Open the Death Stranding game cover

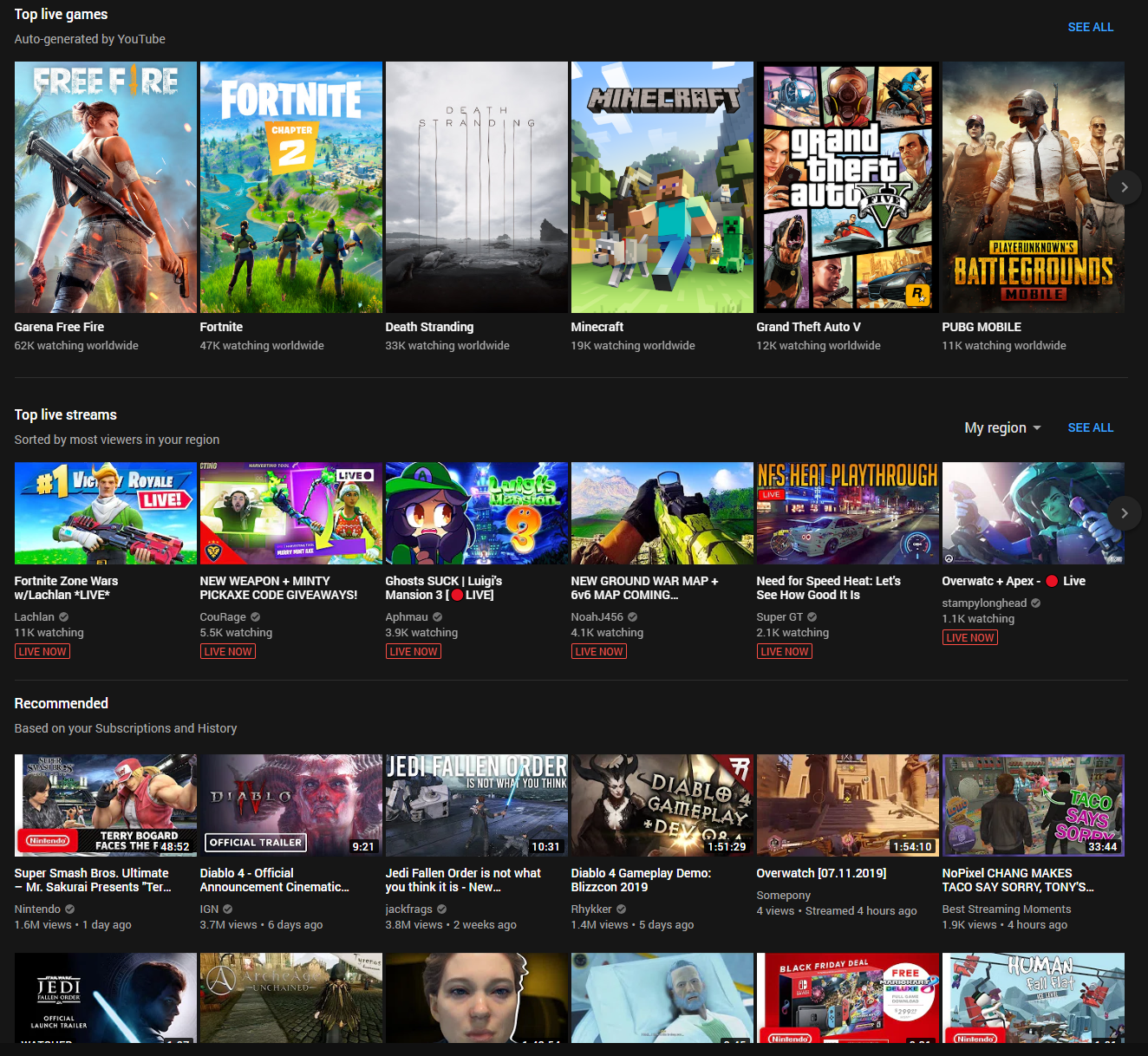[477, 187]
